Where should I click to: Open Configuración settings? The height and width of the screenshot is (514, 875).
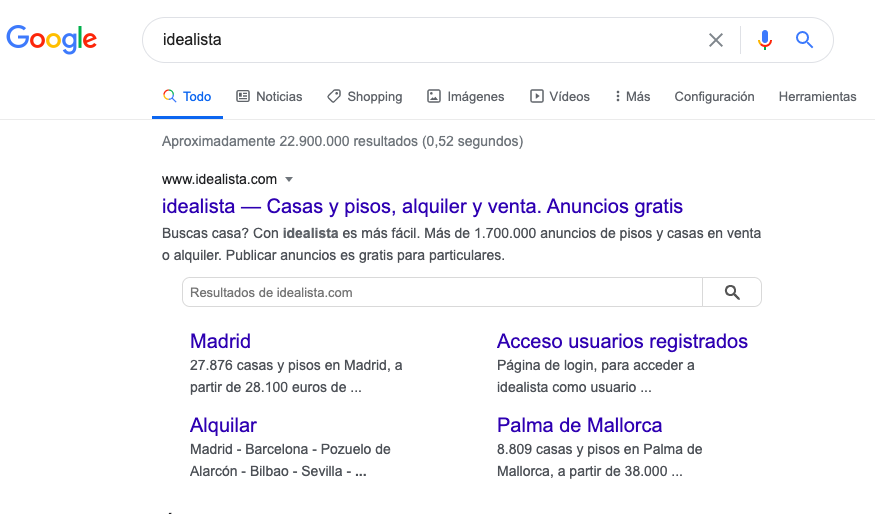[714, 97]
